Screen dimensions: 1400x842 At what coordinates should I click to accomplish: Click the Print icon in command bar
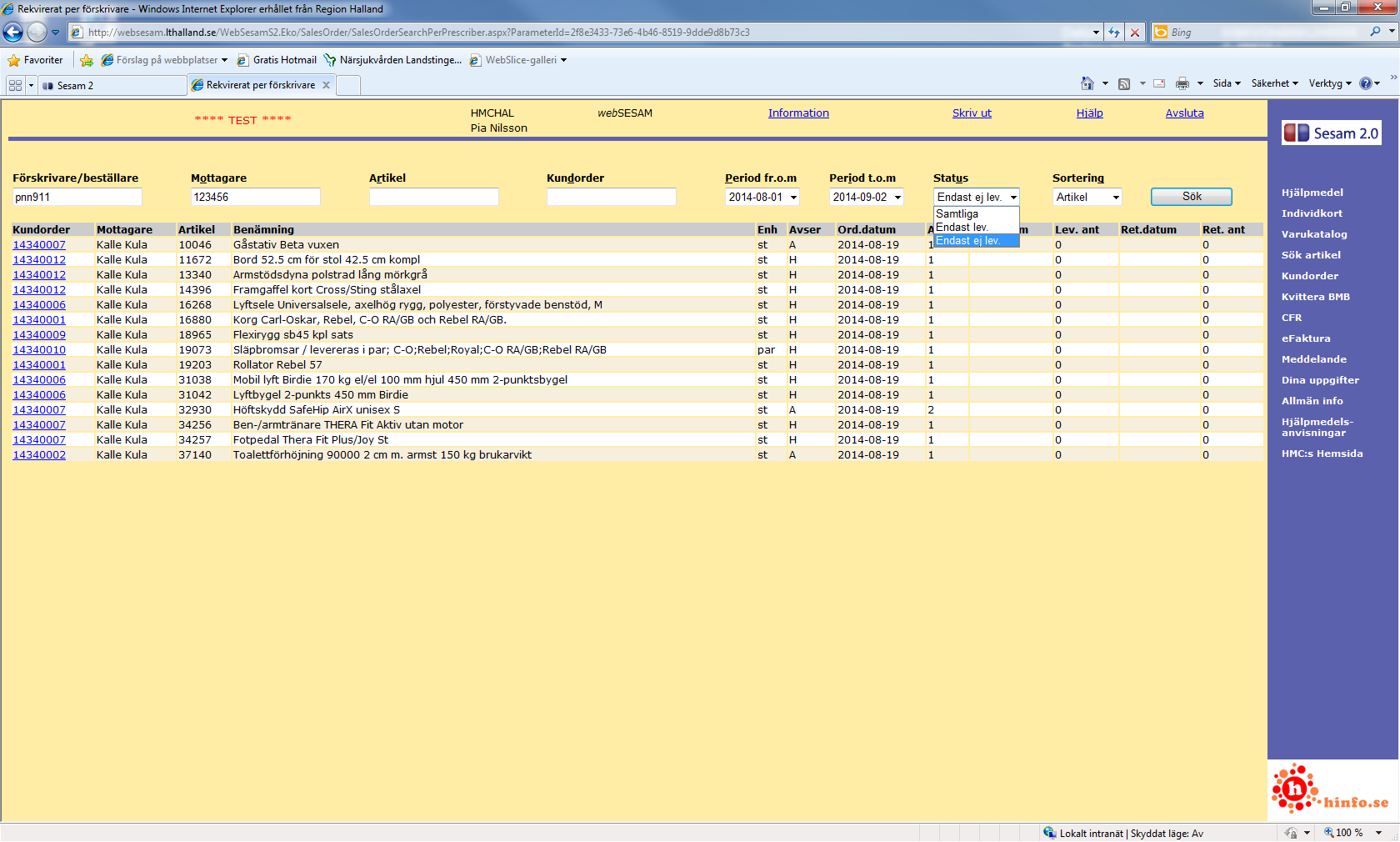(x=1182, y=83)
